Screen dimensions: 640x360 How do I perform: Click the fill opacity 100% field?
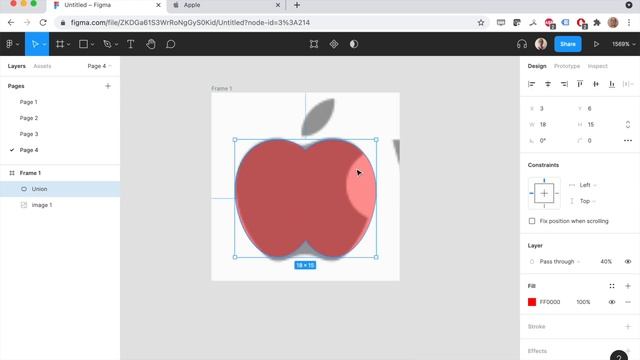(x=583, y=302)
